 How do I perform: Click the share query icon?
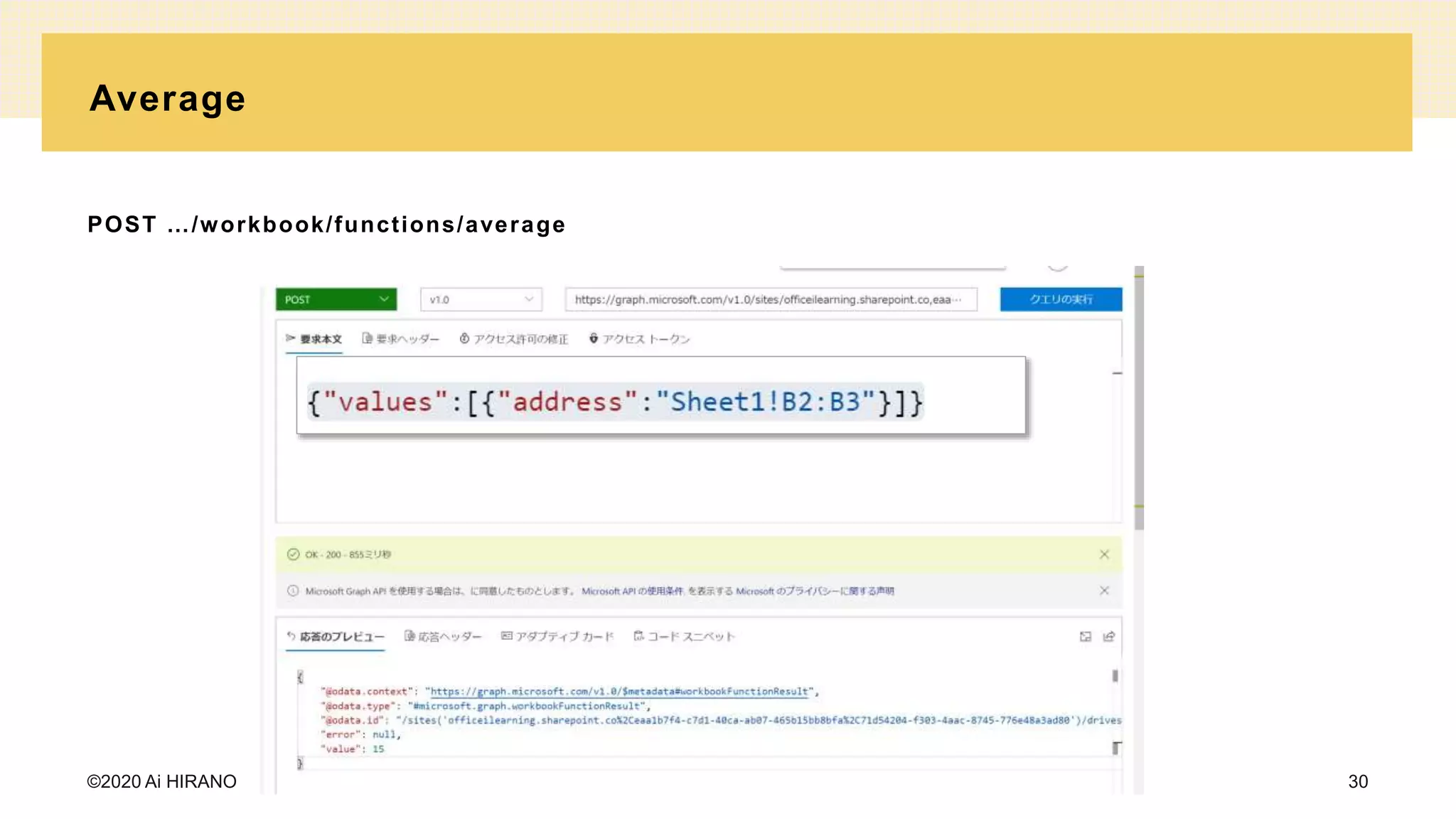tap(1109, 636)
